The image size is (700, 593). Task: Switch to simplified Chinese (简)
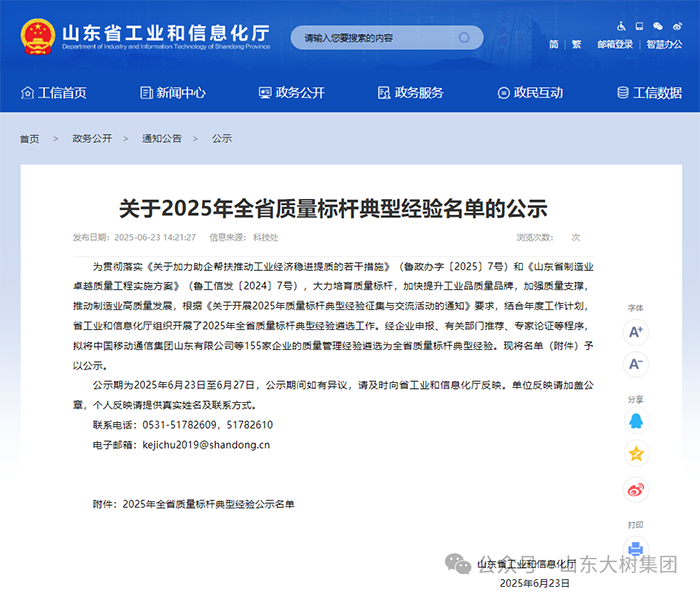pyautogui.click(x=554, y=45)
